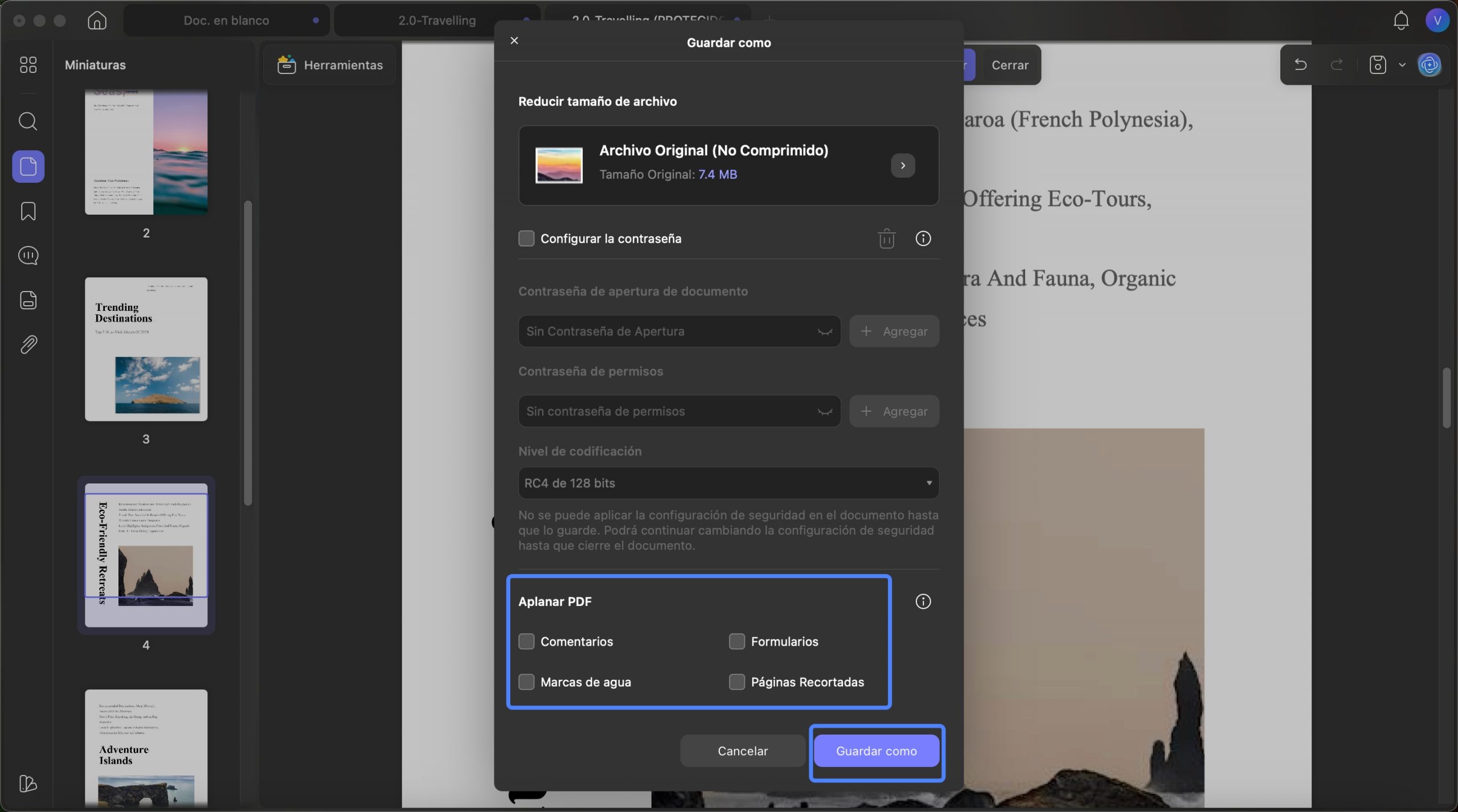This screenshot has height=812, width=1458.
Task: Toggle visibility eye in permissions password field
Action: 825,411
